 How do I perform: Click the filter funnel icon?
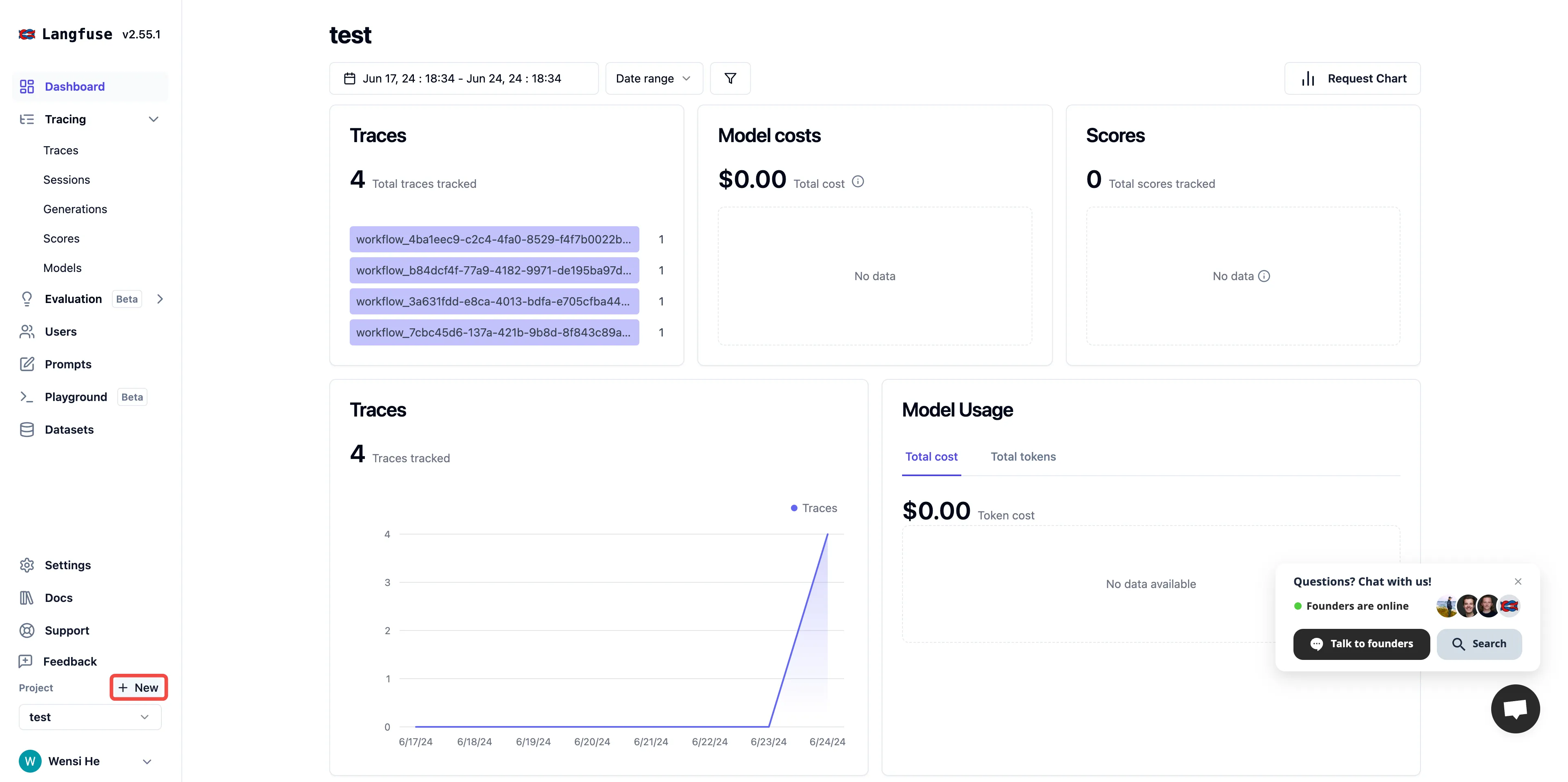(730, 78)
